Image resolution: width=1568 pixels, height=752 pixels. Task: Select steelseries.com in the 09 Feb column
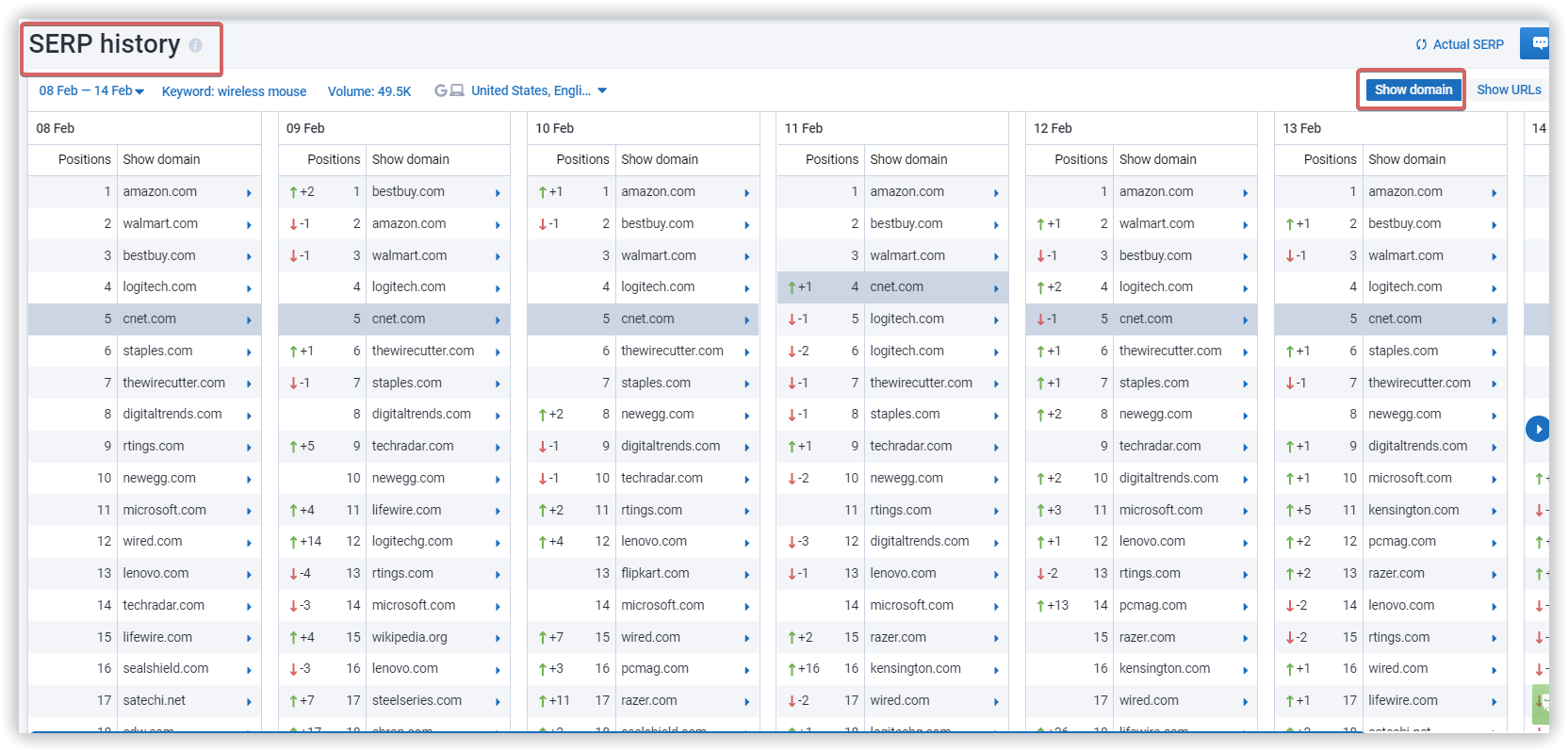pyautogui.click(x=416, y=700)
